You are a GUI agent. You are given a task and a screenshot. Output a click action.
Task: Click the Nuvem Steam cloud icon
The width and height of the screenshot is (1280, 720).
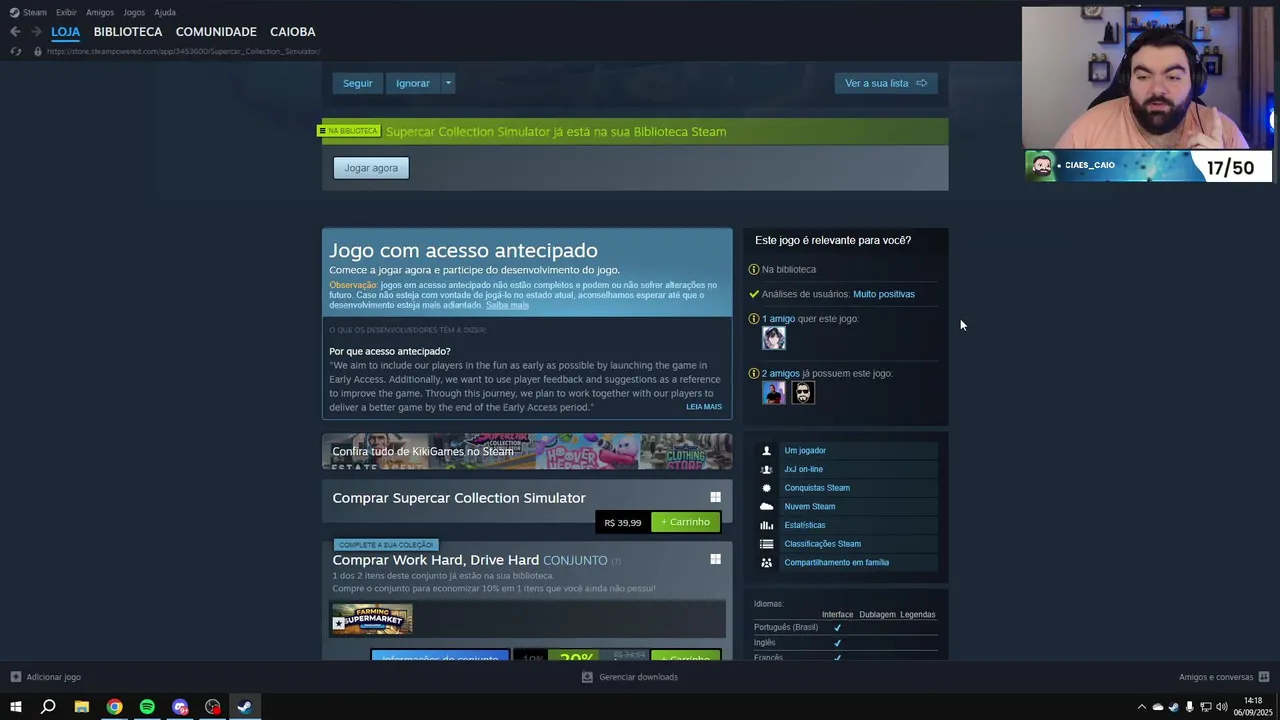point(766,506)
